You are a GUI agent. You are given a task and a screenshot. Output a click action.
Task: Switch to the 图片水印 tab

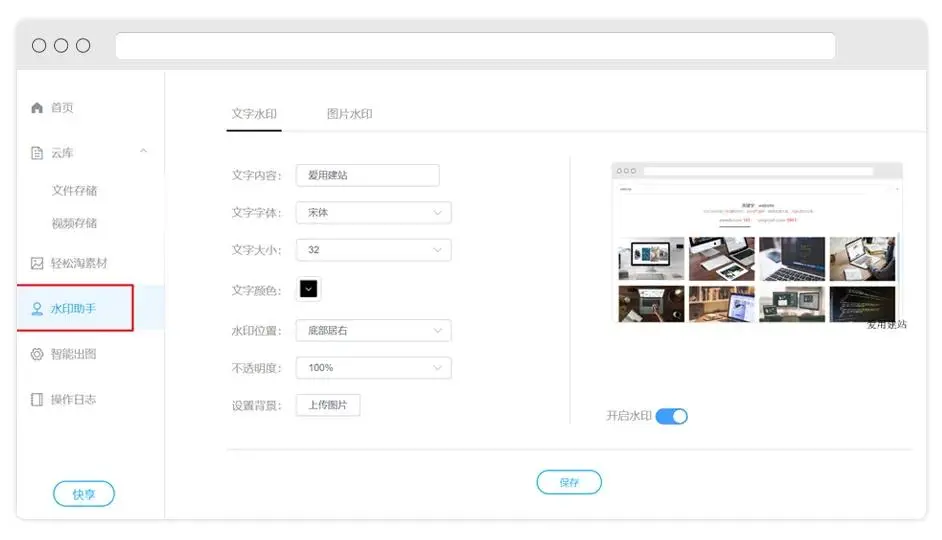coord(350,114)
